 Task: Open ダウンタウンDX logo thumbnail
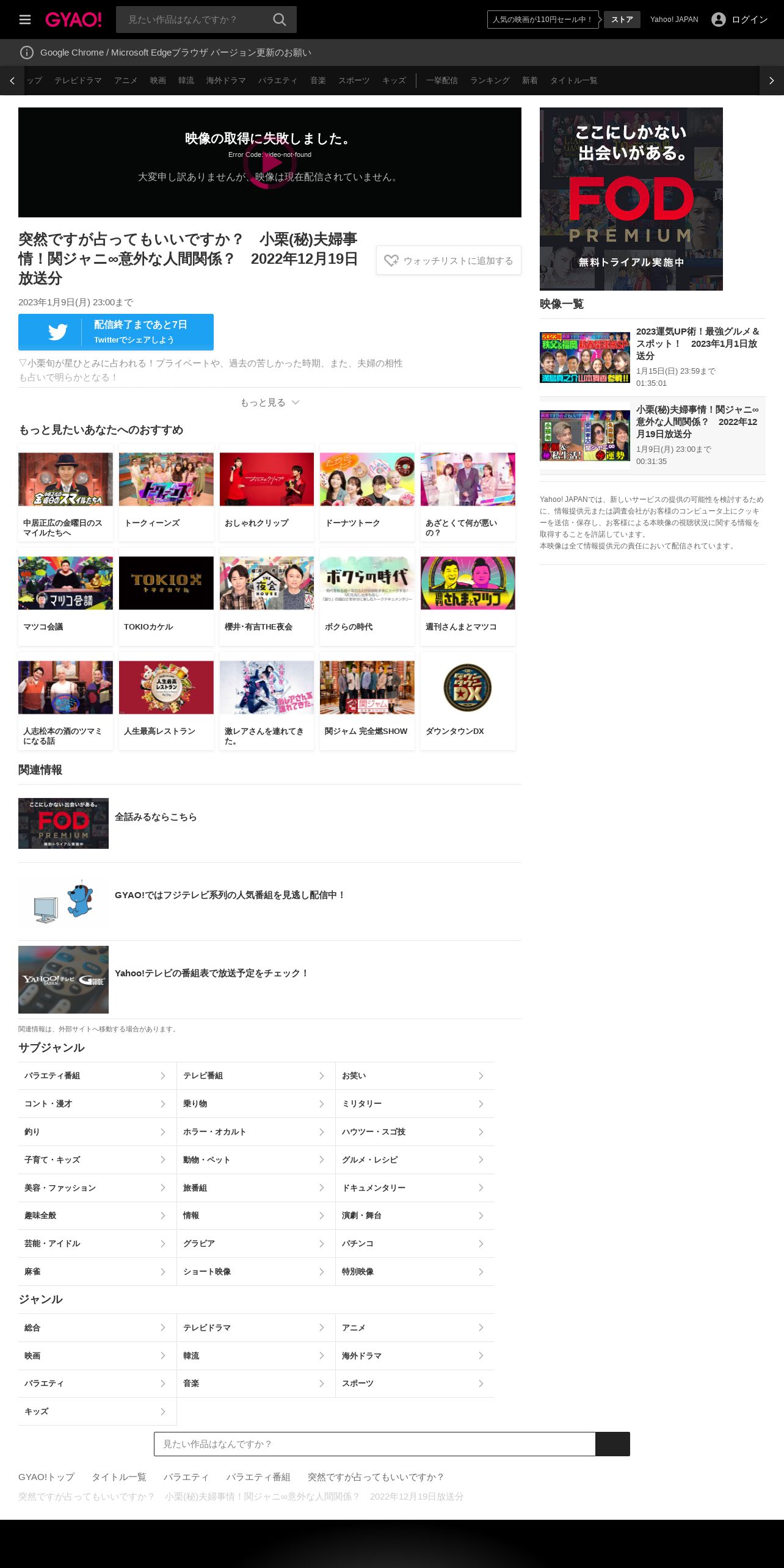[x=468, y=688]
